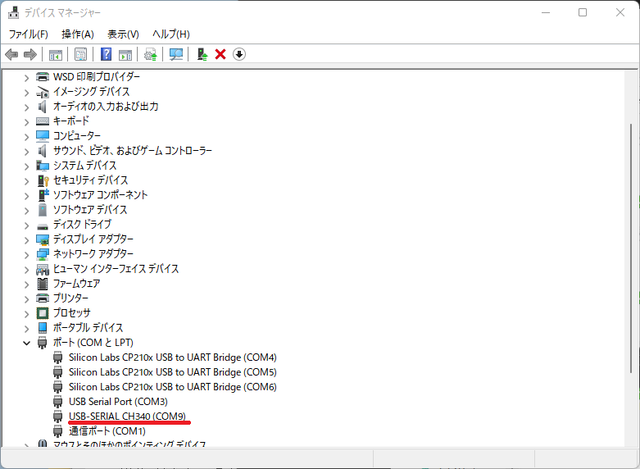Image resolution: width=640 pixels, height=469 pixels.
Task: Minimize the Device Manager window
Action: pyautogui.click(x=546, y=13)
